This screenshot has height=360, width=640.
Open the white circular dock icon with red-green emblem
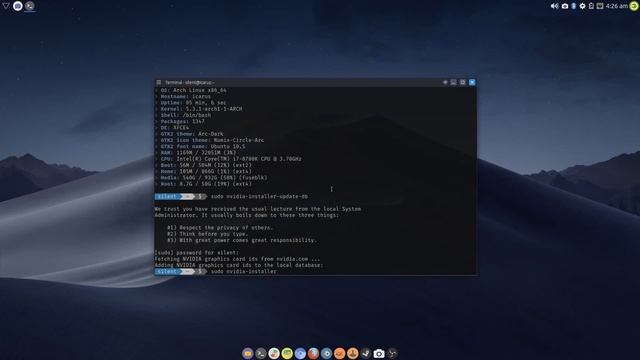click(x=274, y=353)
